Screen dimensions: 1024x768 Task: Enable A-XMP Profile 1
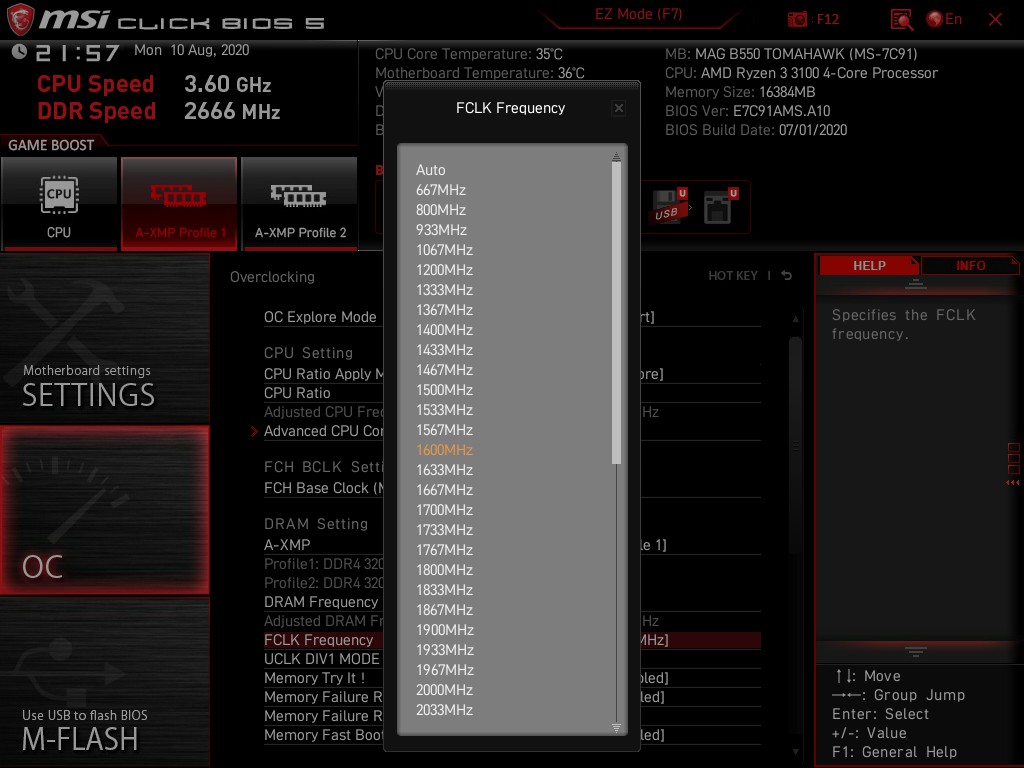point(179,204)
